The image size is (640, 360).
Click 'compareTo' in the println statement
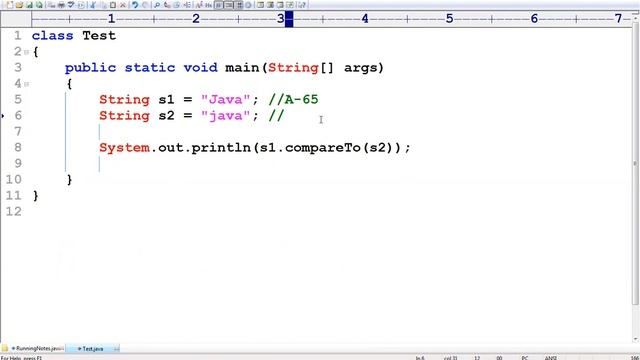(323, 147)
